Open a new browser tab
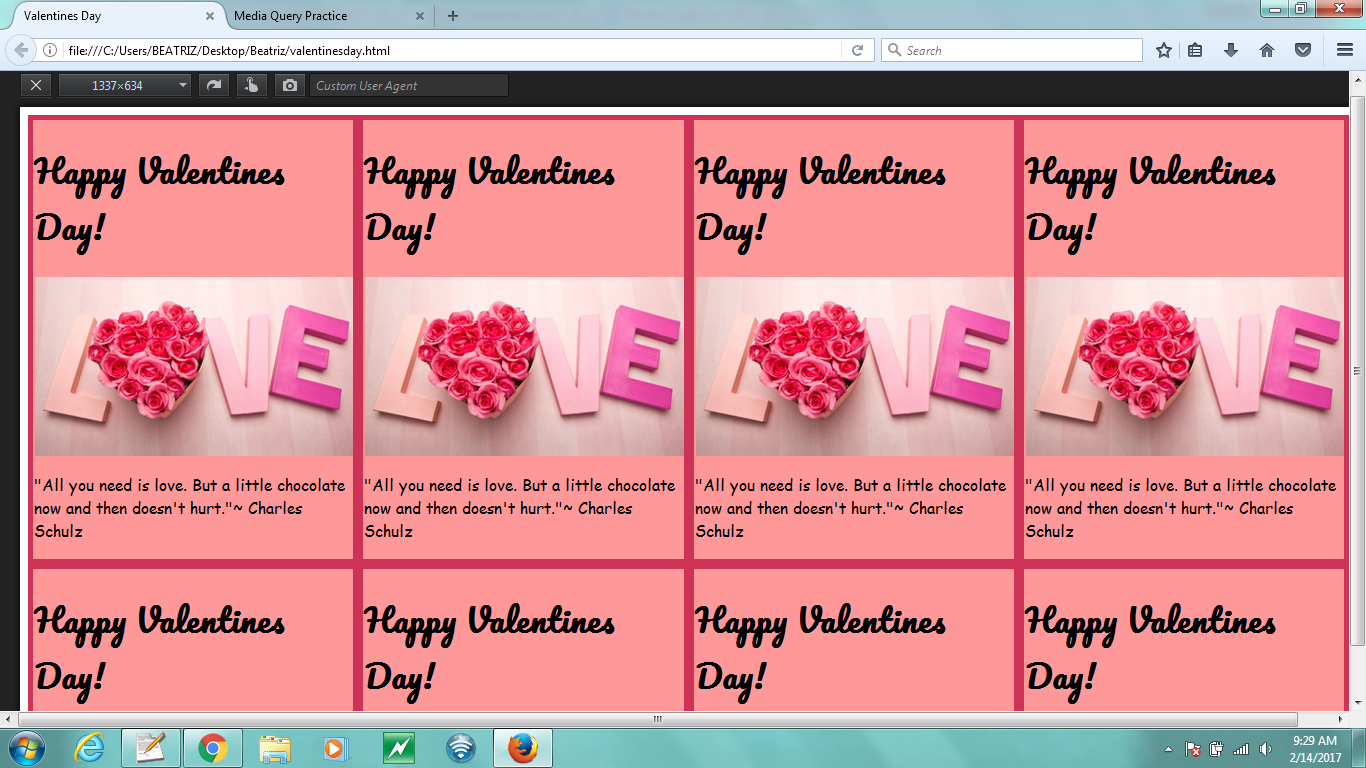Screen dimensions: 1366x768 pyautogui.click(x=453, y=16)
